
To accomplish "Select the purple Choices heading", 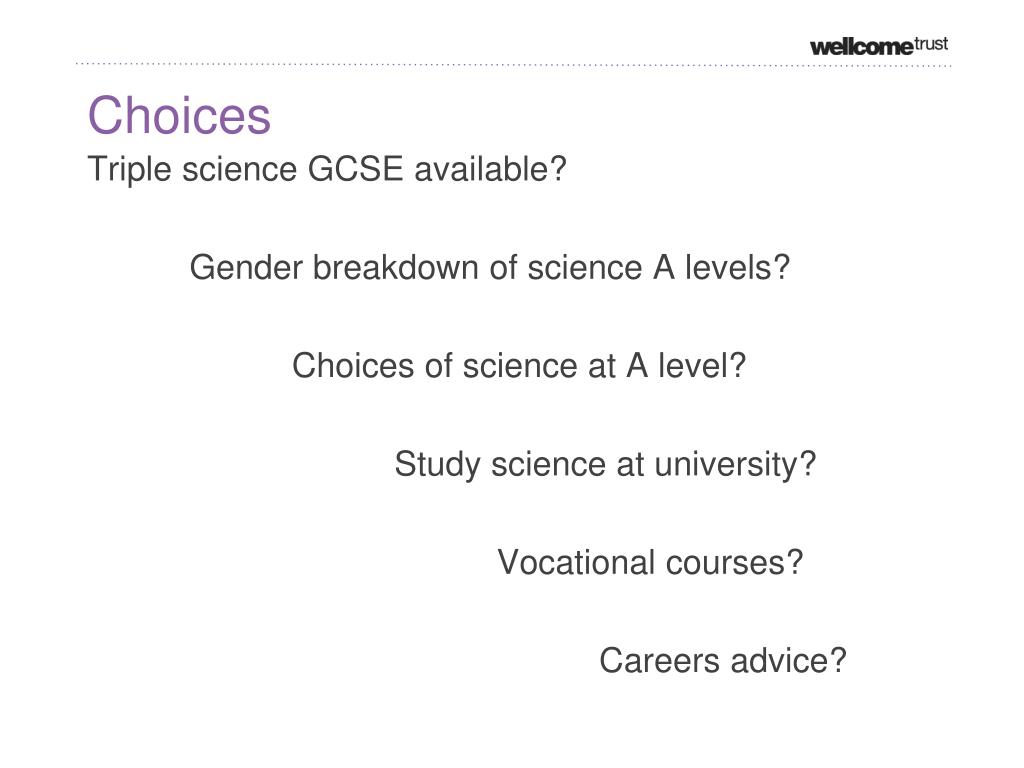I will pyautogui.click(x=179, y=116).
